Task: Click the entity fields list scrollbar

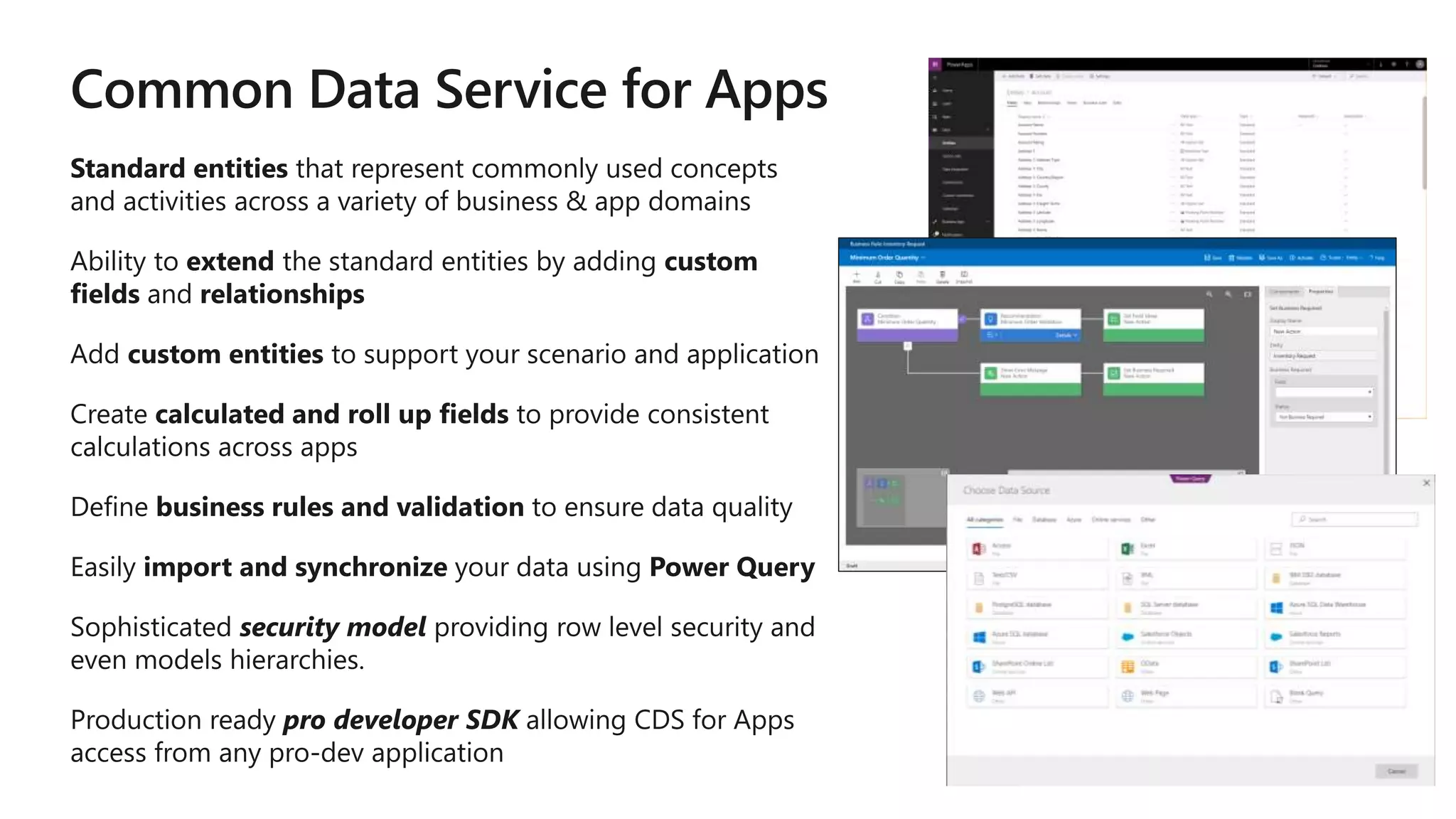Action: click(1424, 142)
